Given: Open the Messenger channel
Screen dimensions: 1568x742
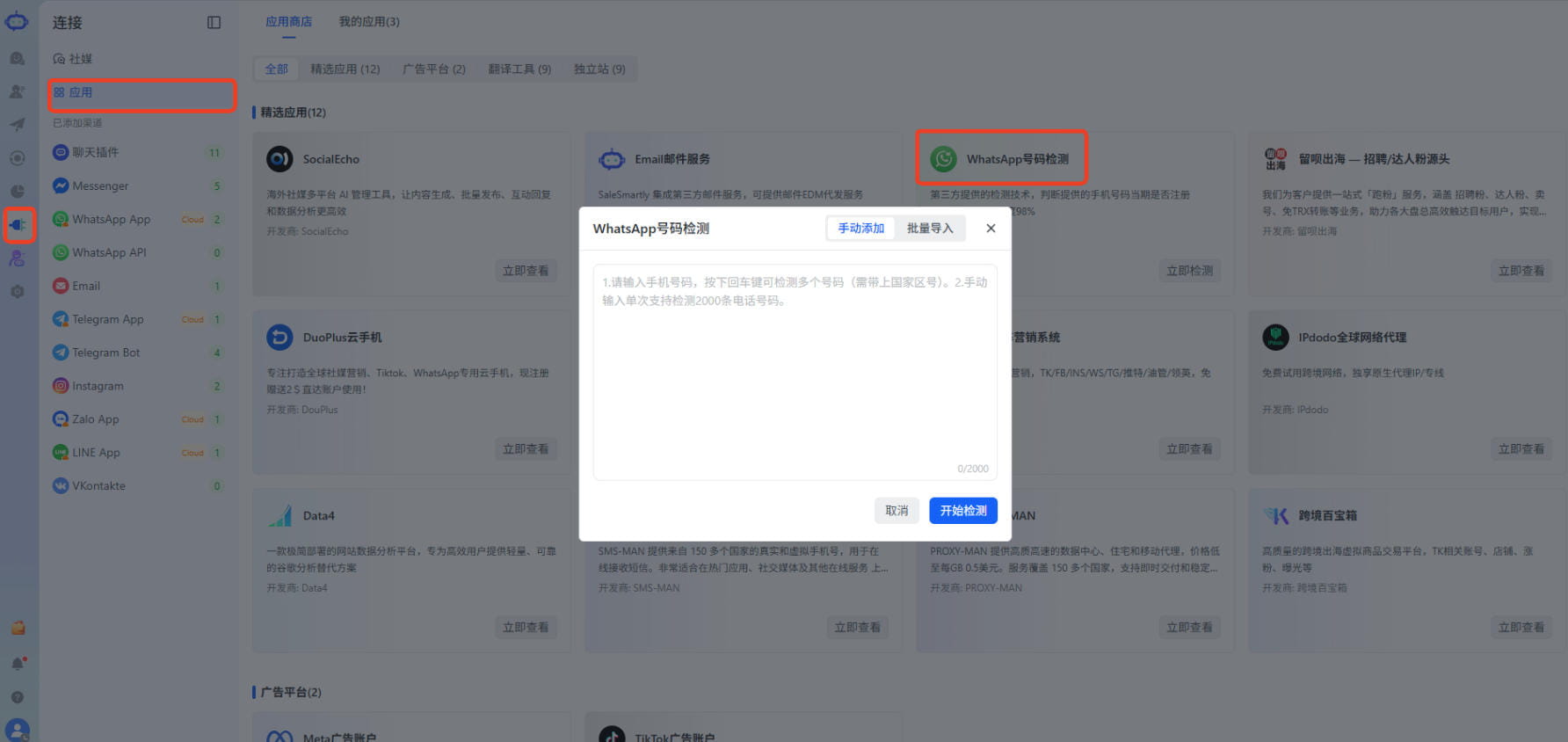Looking at the screenshot, I should (x=139, y=185).
